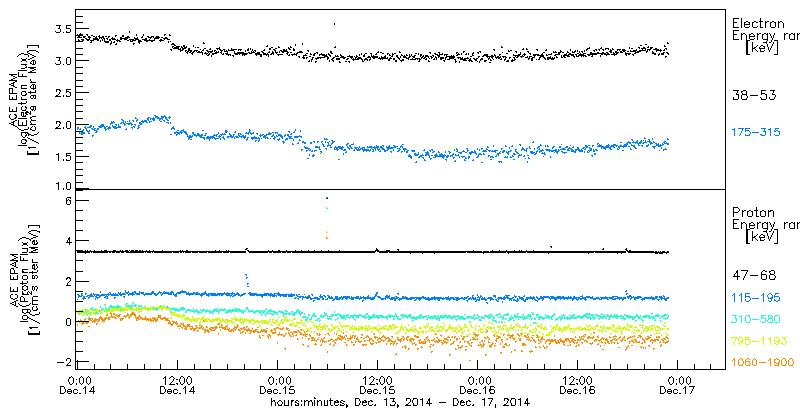
Task: Click the '0:00 Dec.17' time axis label
Action: 678,385
